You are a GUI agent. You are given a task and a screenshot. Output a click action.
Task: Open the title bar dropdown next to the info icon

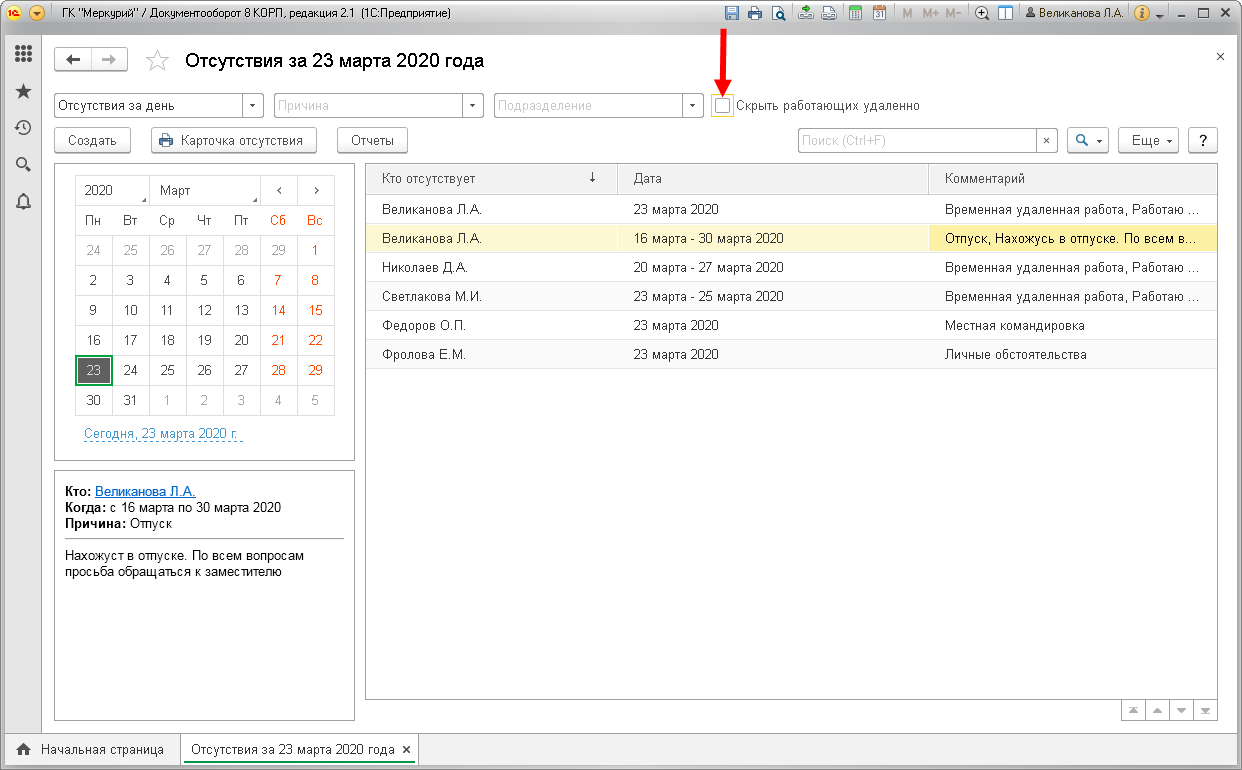(1160, 15)
